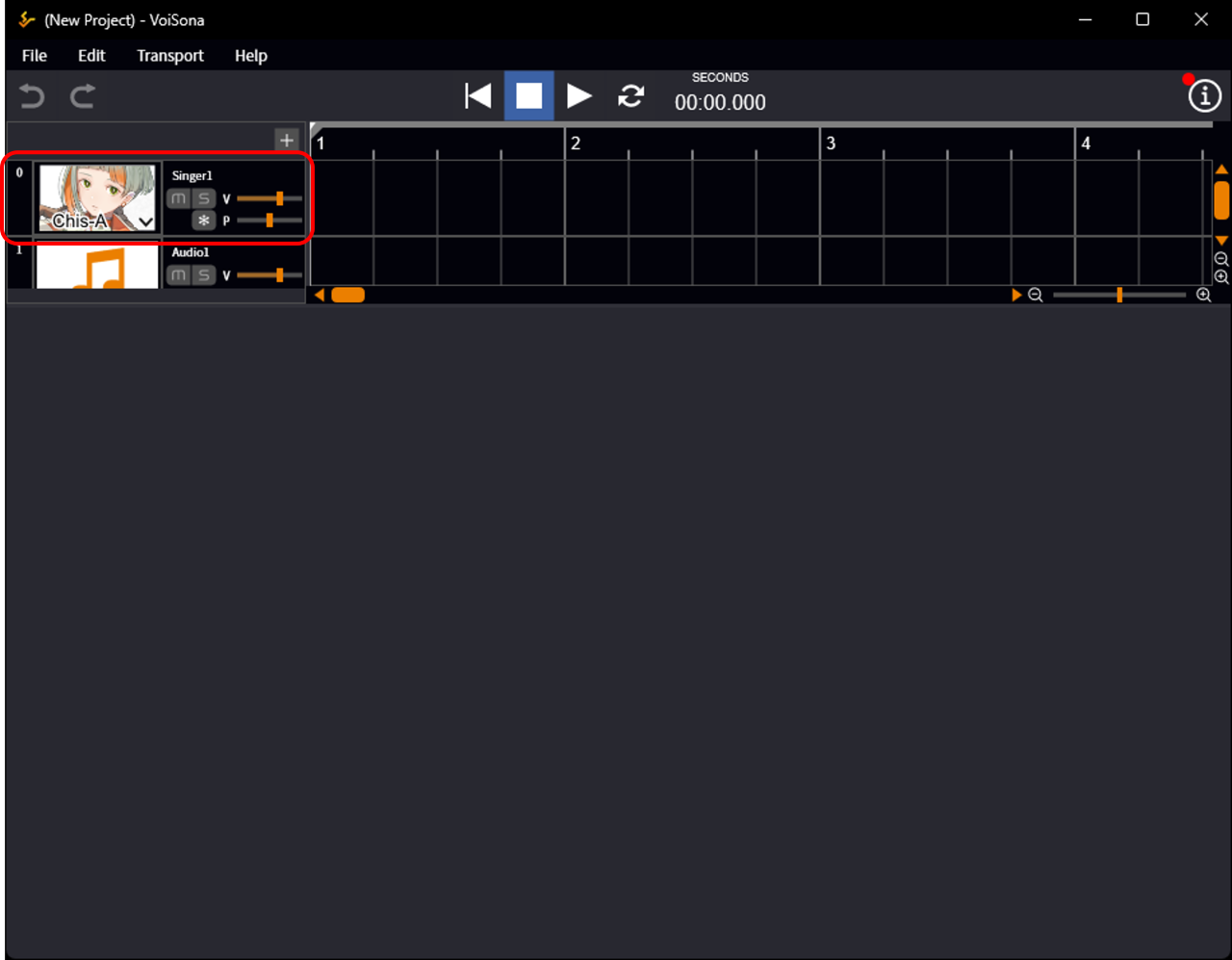Jump to measure 3 on the ruler
This screenshot has width=1232, height=960.
tap(831, 143)
